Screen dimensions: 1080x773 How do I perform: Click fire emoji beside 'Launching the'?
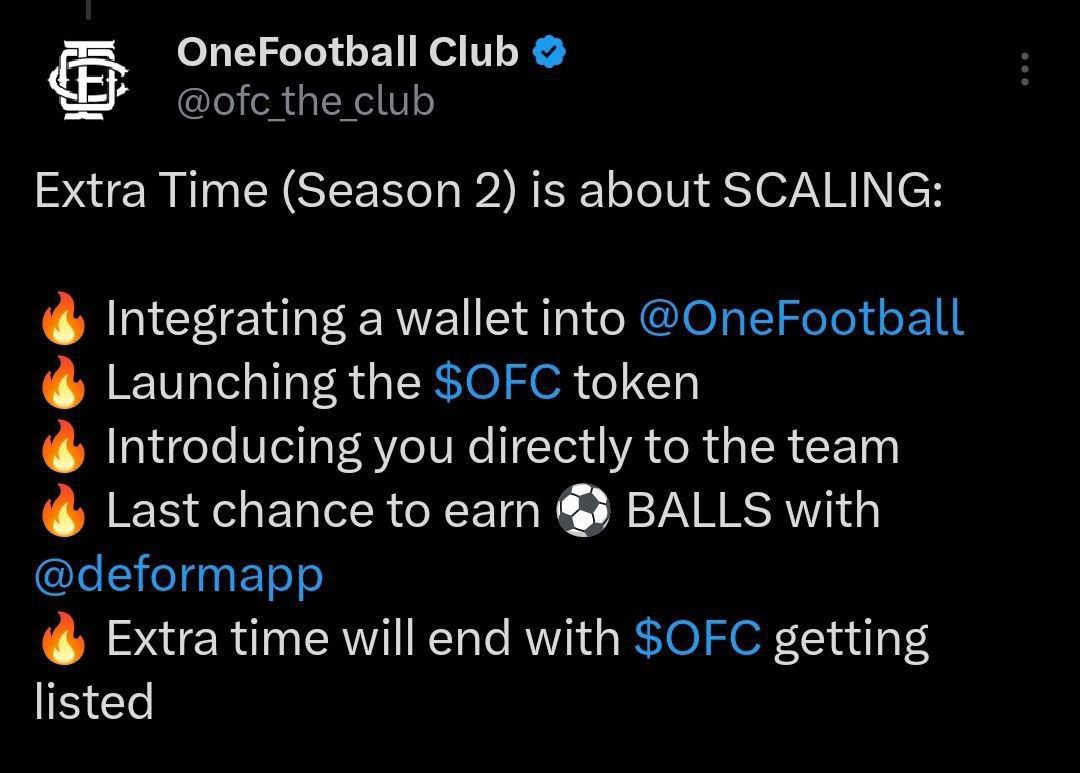(63, 382)
